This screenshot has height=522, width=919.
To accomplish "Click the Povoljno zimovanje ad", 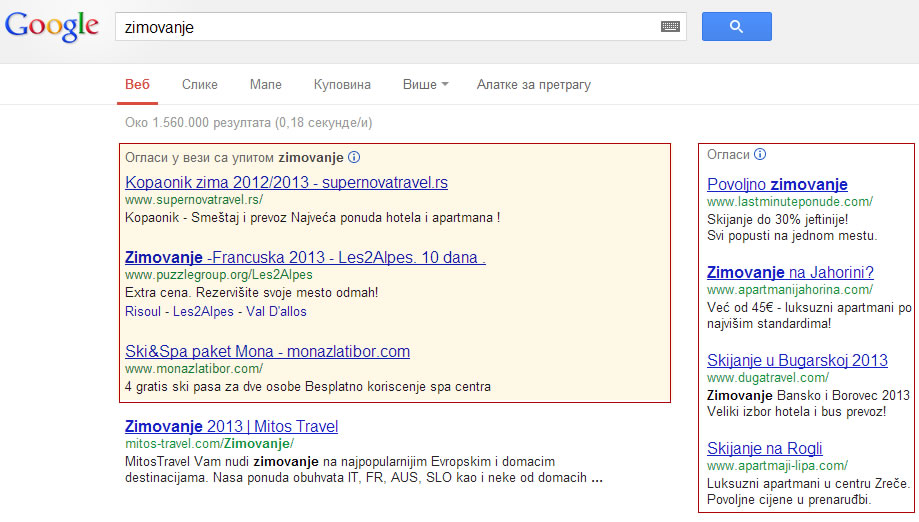I will tap(777, 184).
